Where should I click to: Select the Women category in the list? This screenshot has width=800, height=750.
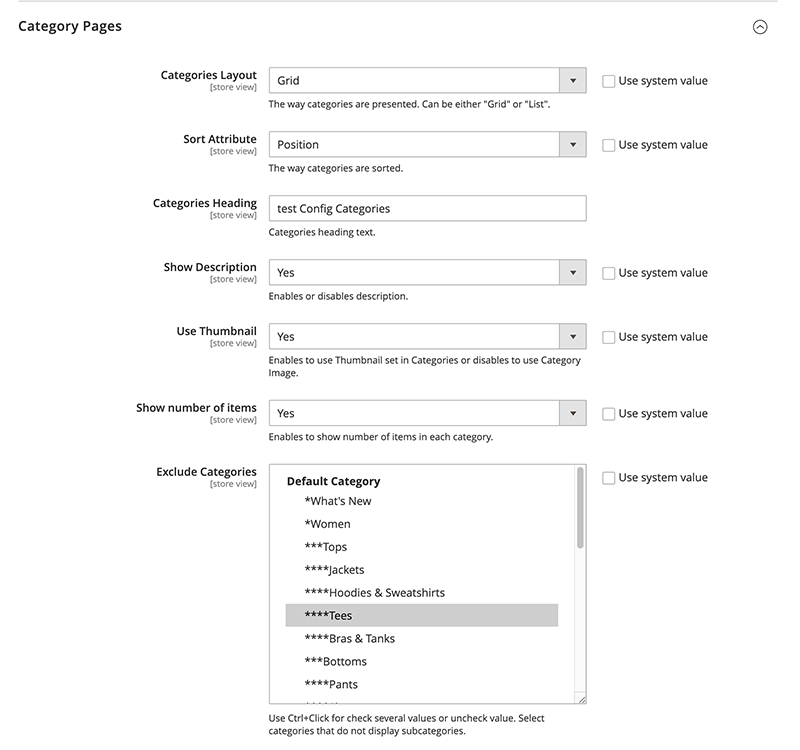point(328,524)
